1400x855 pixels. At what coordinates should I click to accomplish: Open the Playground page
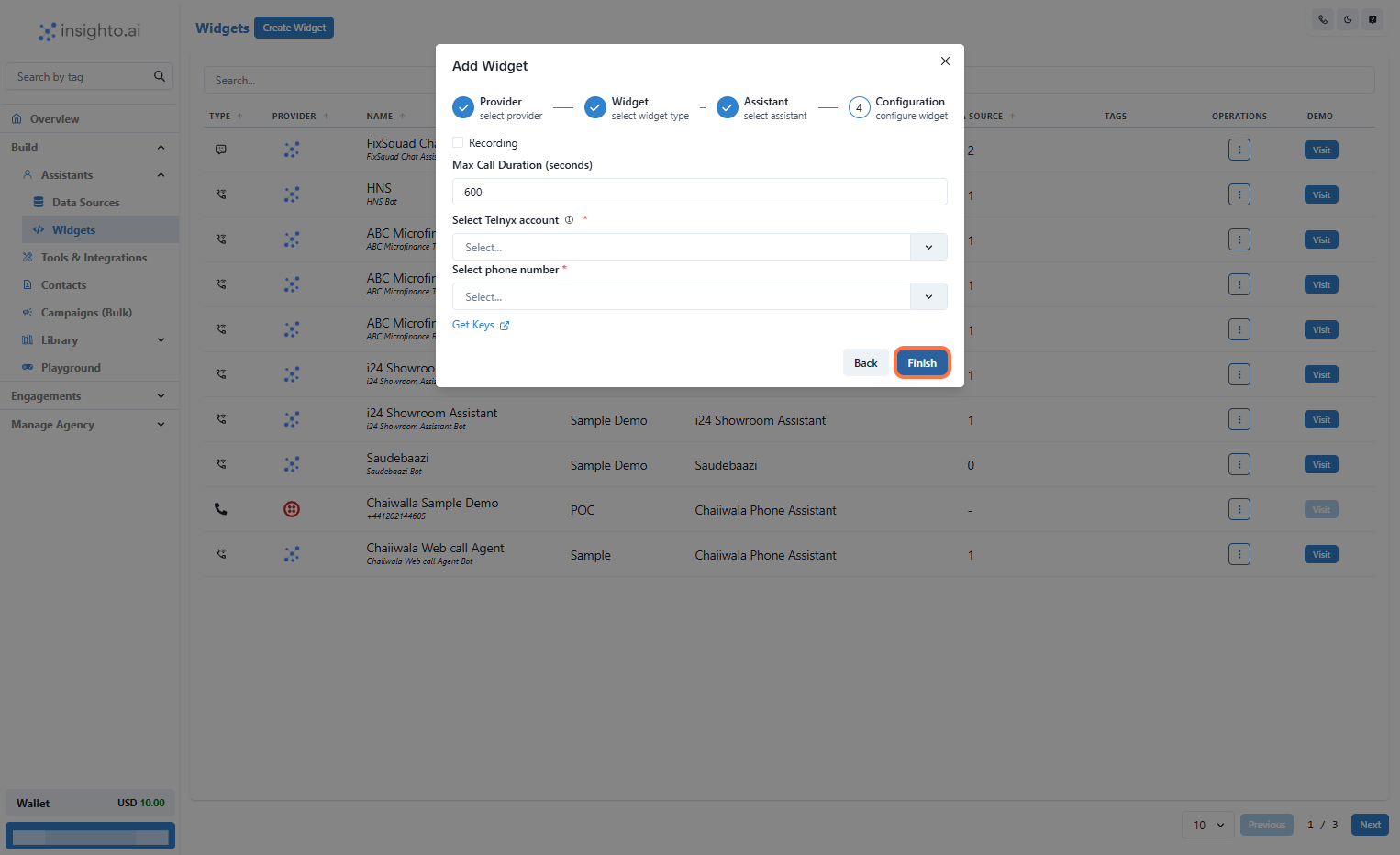71,368
